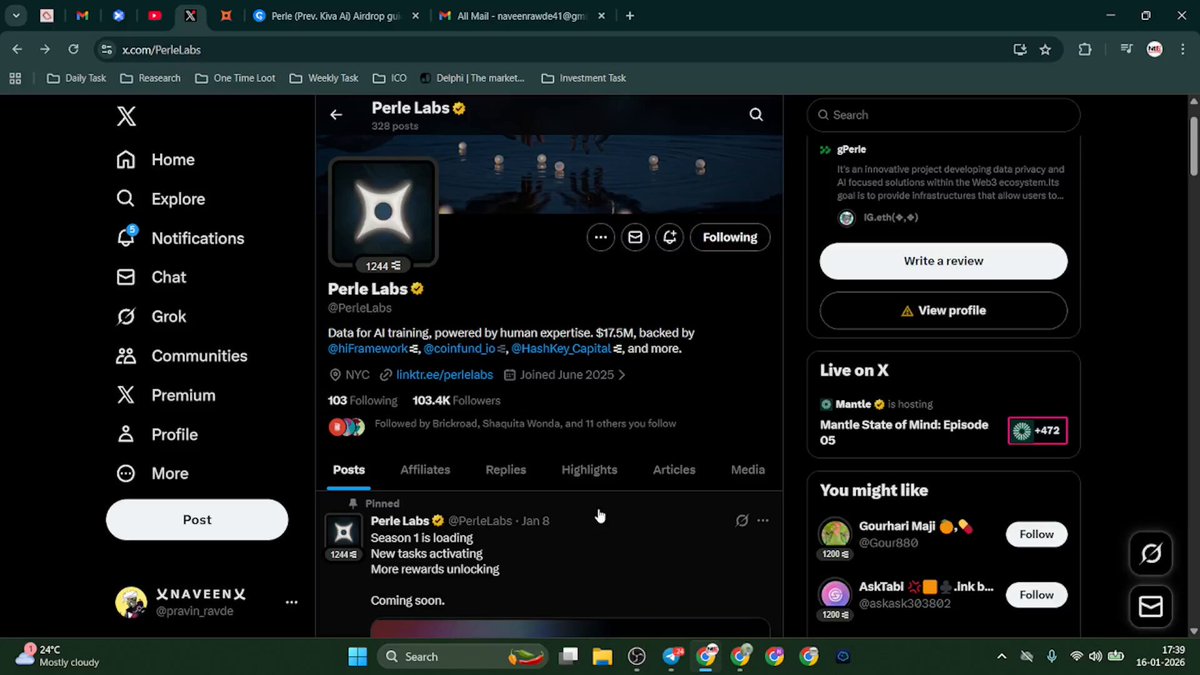The width and height of the screenshot is (1200, 675).
Task: Click the right panel Search field
Action: pos(943,115)
